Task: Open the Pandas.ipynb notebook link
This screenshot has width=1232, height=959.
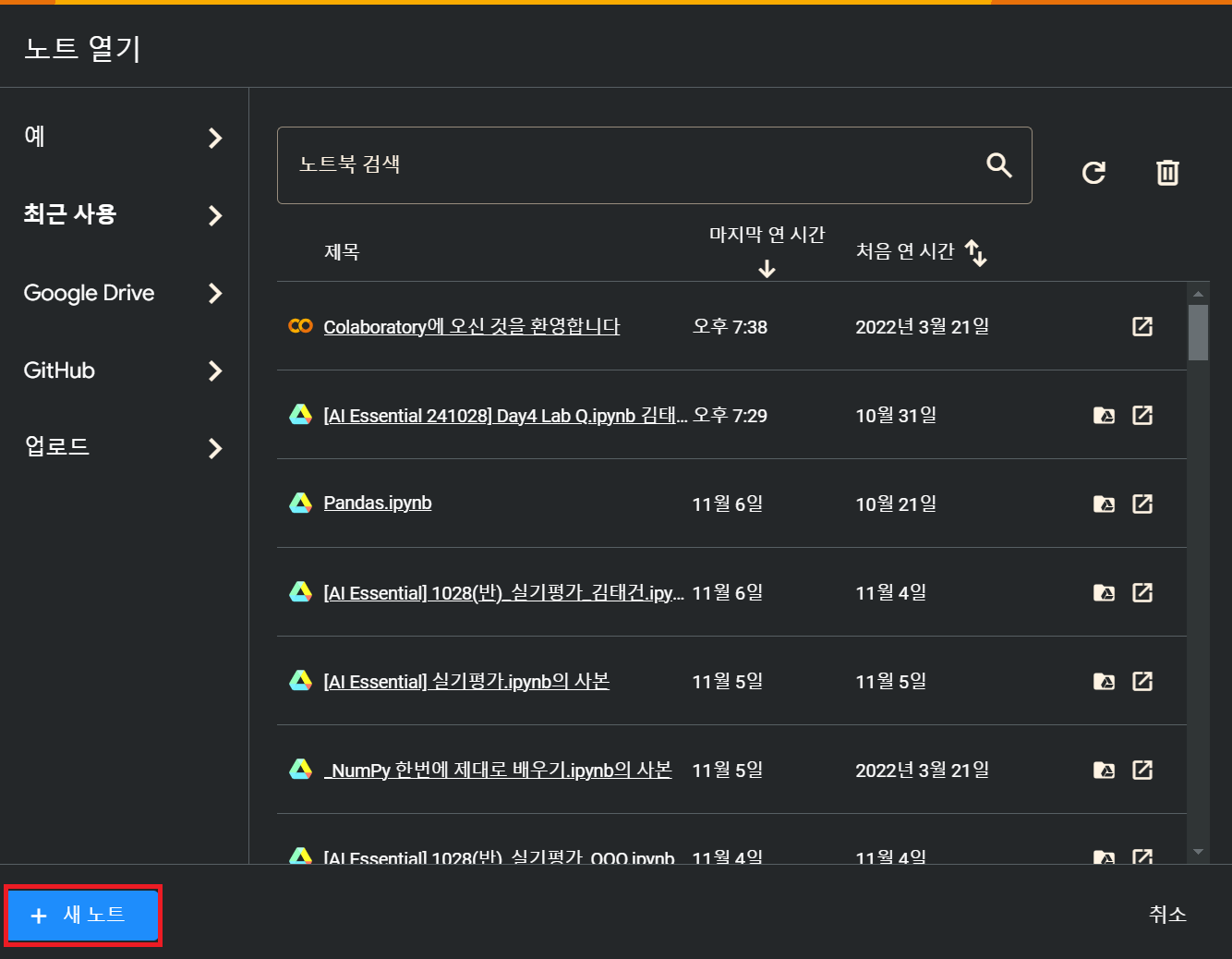Action: 378,503
